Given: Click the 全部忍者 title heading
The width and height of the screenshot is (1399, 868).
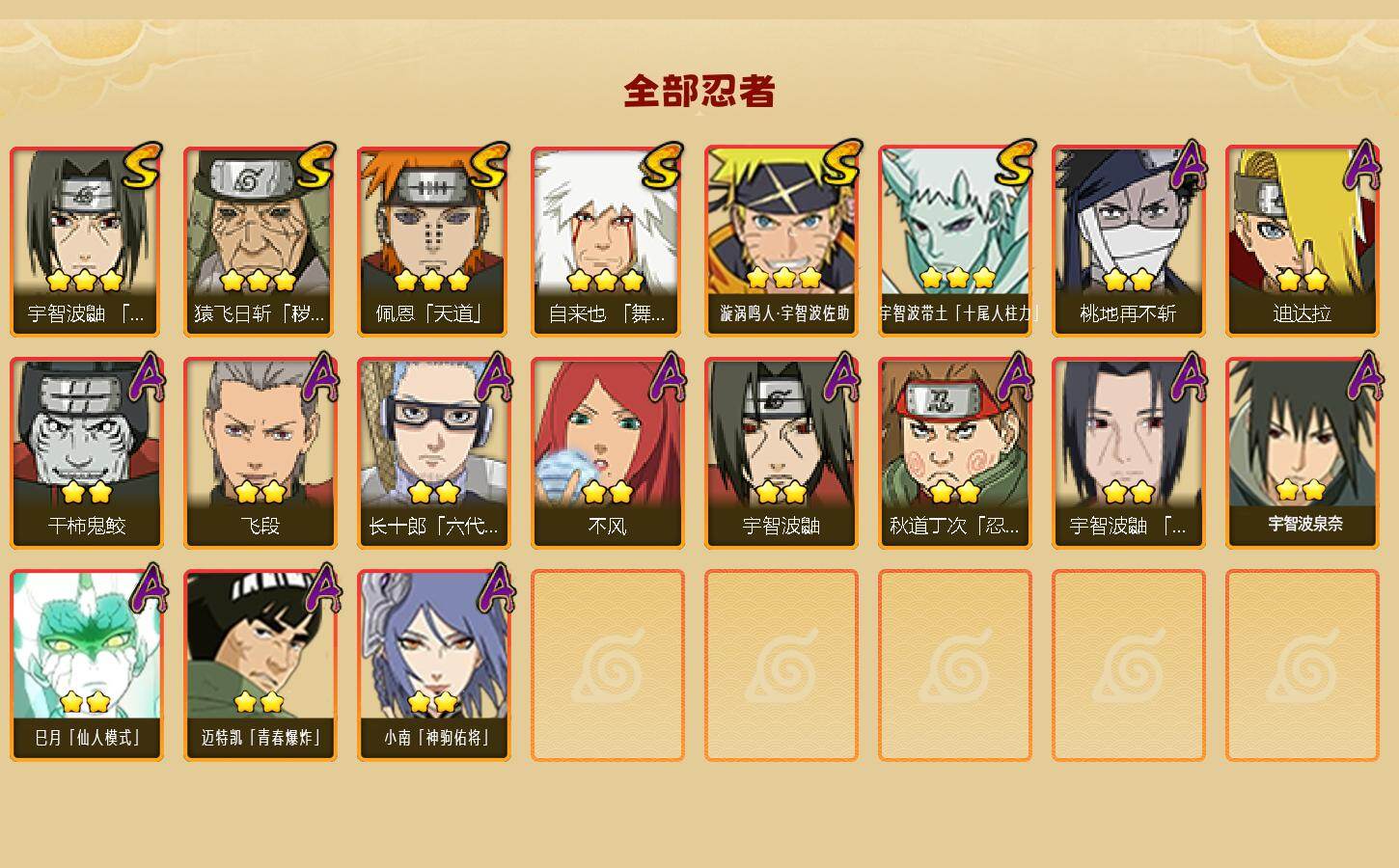Looking at the screenshot, I should 699,91.
